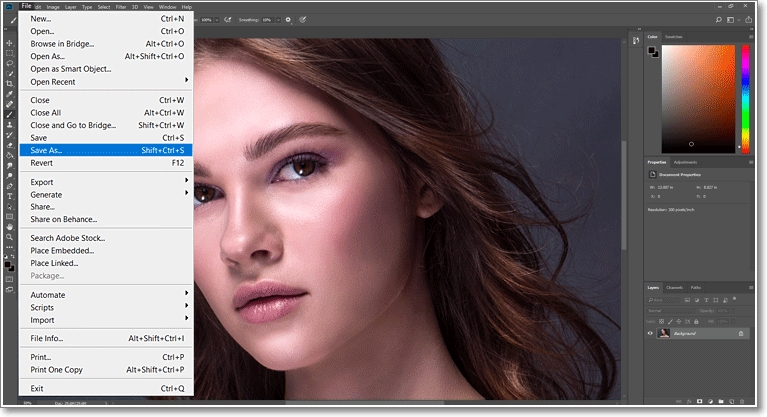767x417 pixels.
Task: Select the Lasso tool
Action: [9, 64]
